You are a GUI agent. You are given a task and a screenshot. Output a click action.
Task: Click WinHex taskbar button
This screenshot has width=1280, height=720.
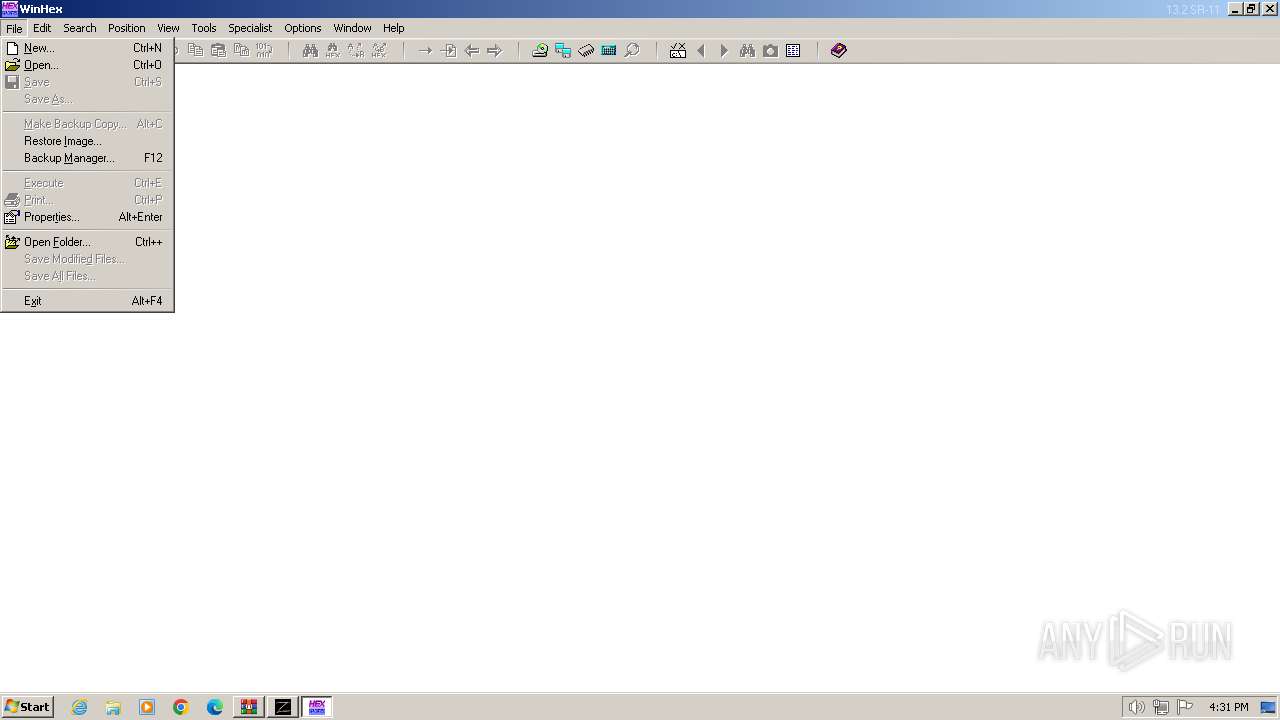tap(317, 707)
